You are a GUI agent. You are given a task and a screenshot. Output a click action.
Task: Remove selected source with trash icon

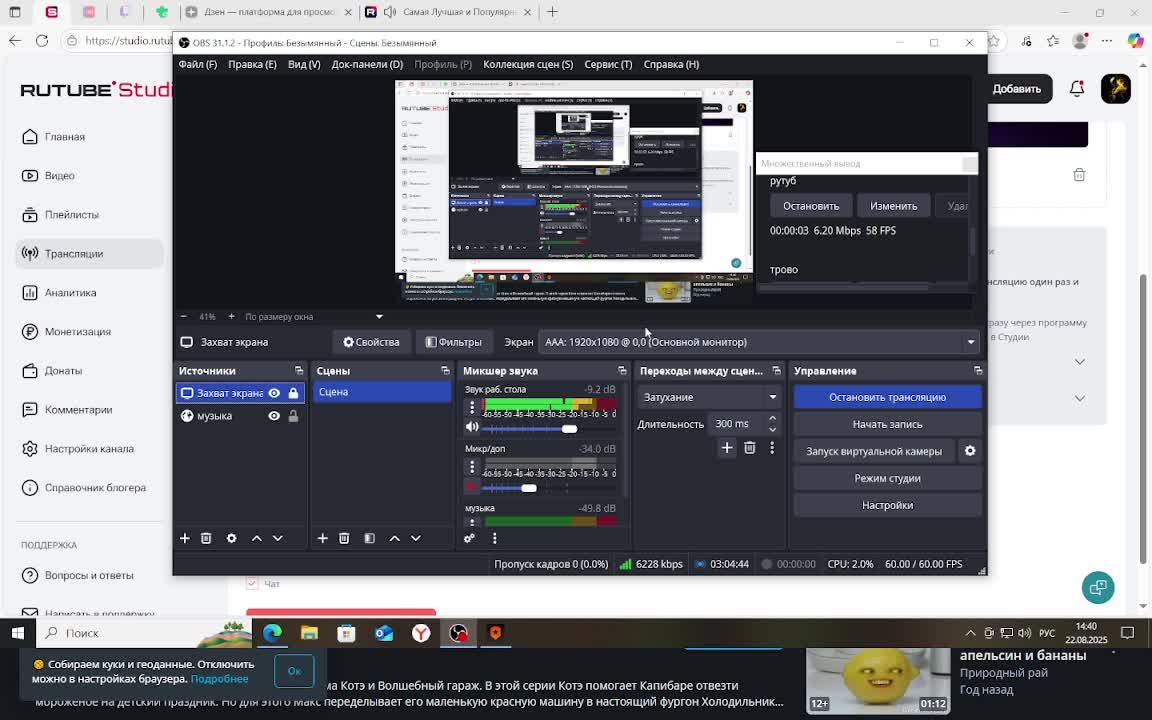tap(206, 539)
